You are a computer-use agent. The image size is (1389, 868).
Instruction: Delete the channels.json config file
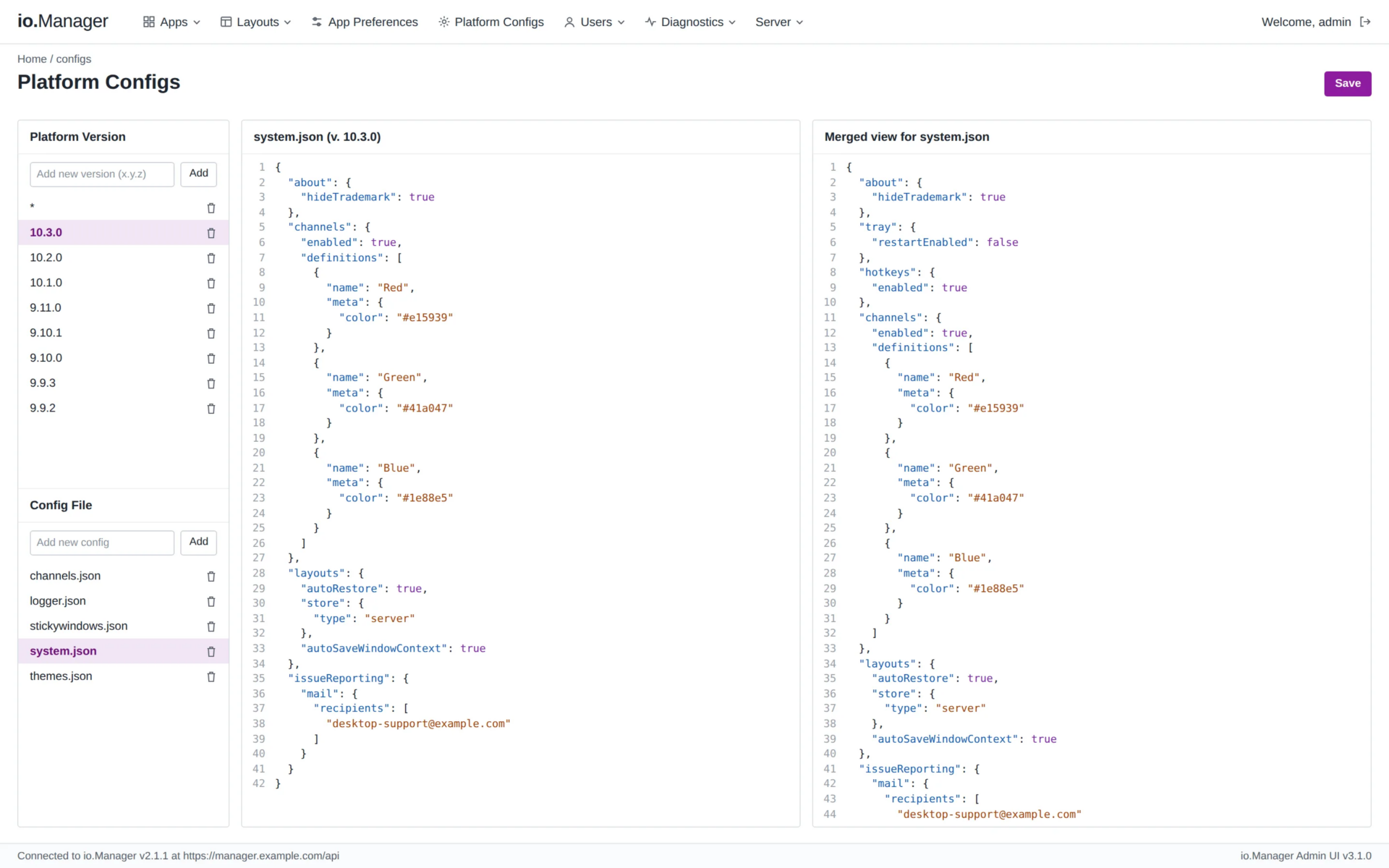(x=211, y=576)
